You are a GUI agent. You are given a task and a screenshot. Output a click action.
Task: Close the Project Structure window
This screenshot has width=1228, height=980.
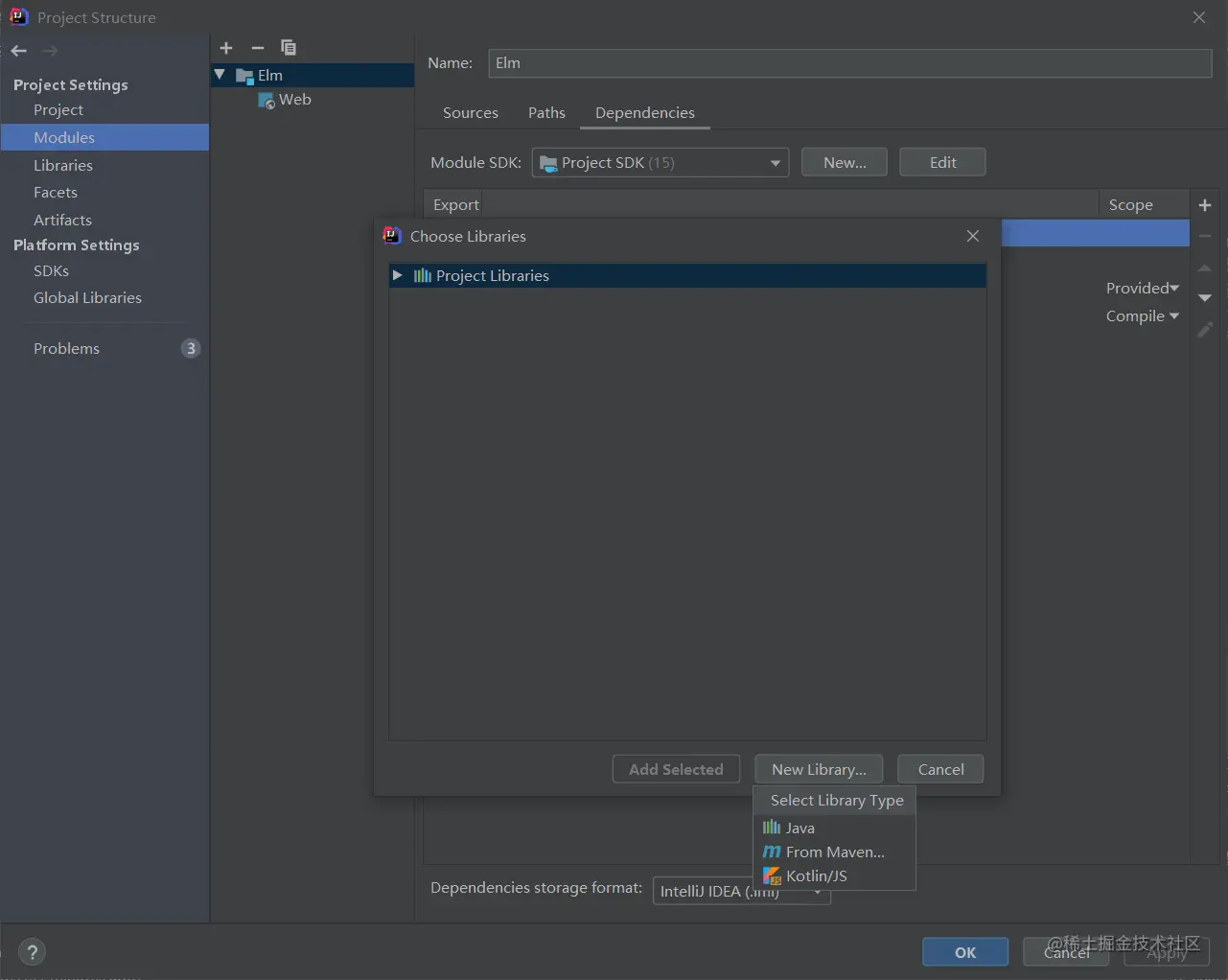(1199, 17)
